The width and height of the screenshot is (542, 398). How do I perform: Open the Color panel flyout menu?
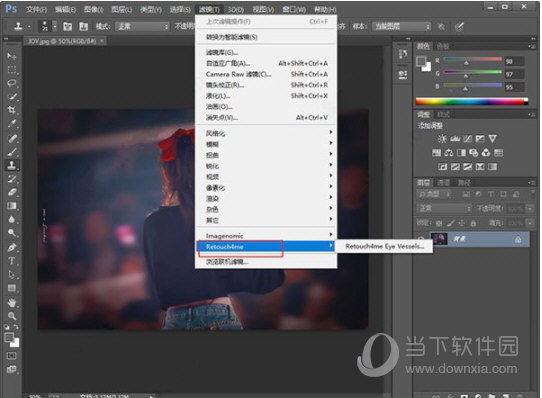(x=531, y=46)
